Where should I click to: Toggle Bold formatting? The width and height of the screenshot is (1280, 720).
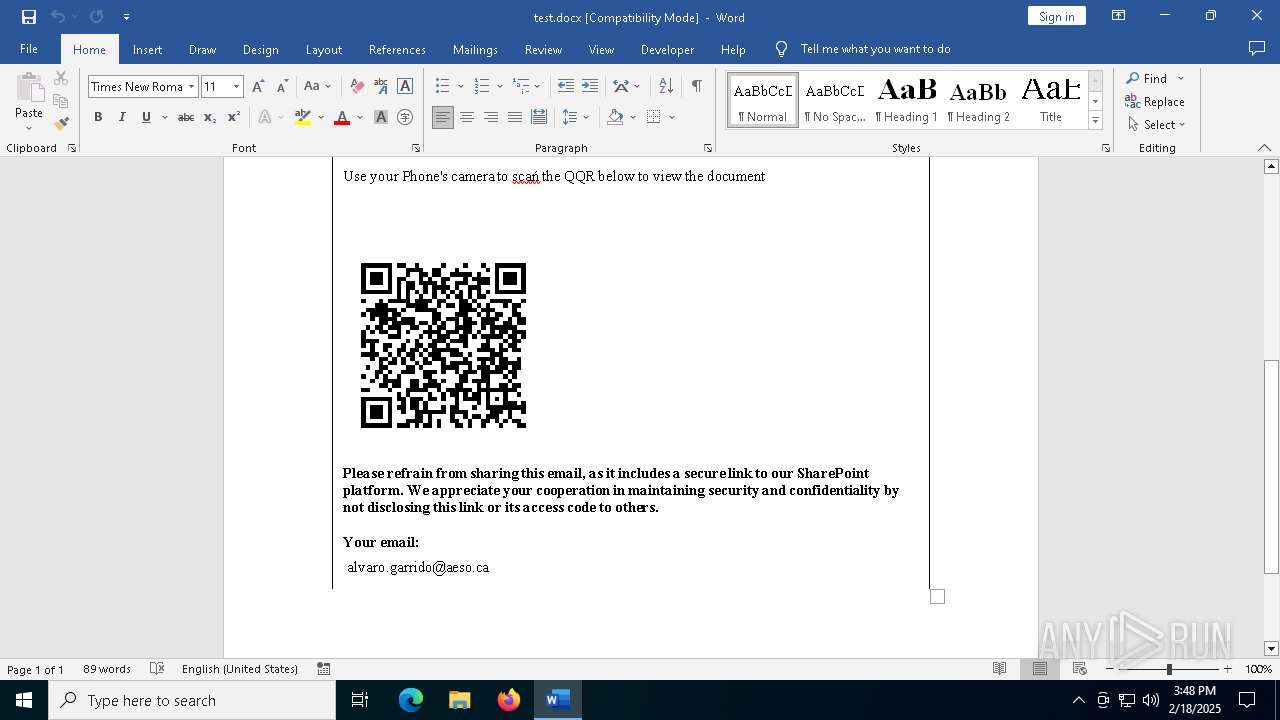(x=98, y=117)
